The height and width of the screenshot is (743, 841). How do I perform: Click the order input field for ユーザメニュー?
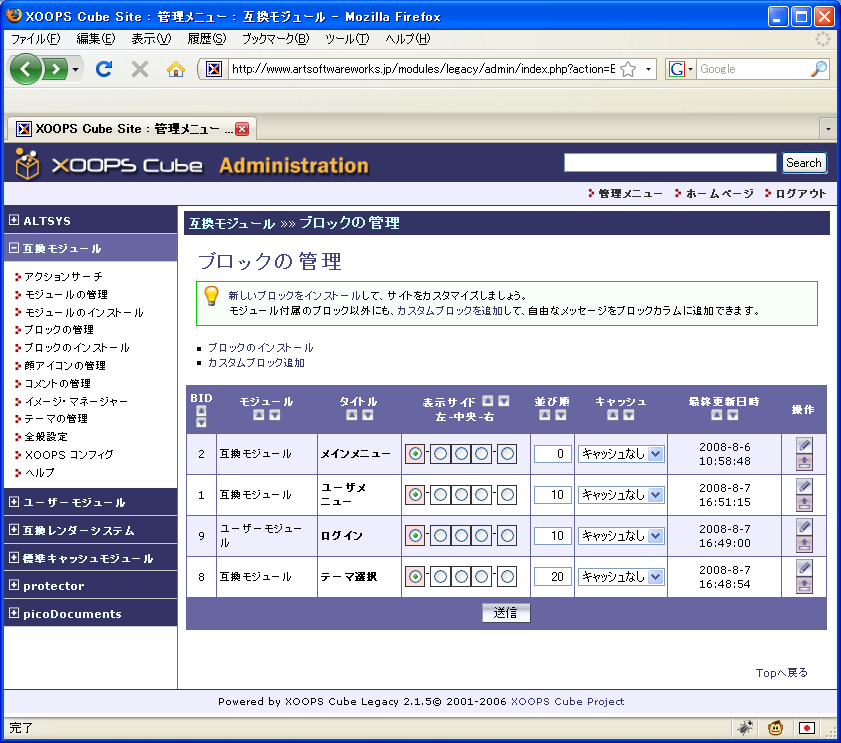point(552,495)
